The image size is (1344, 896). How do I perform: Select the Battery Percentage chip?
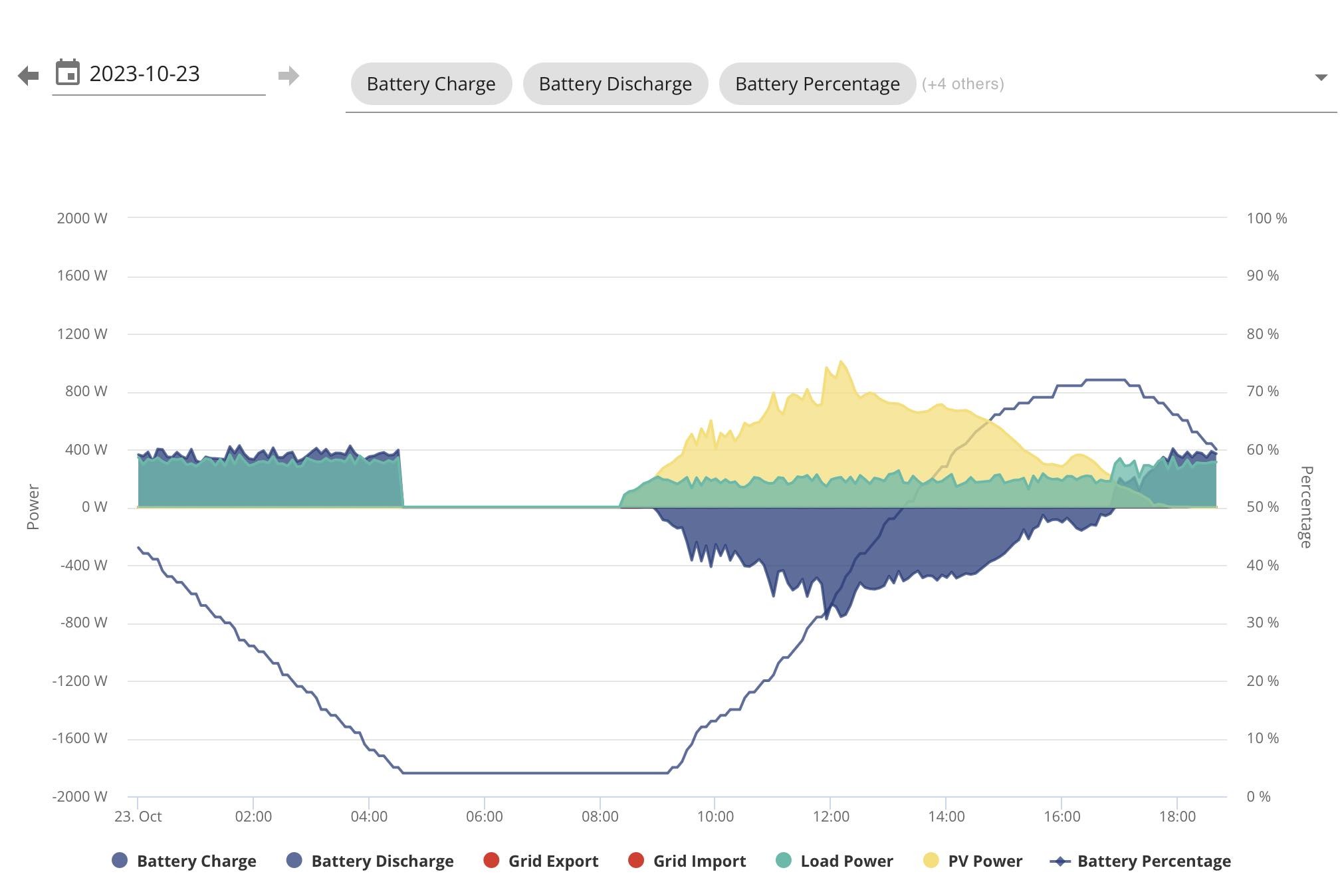[818, 84]
